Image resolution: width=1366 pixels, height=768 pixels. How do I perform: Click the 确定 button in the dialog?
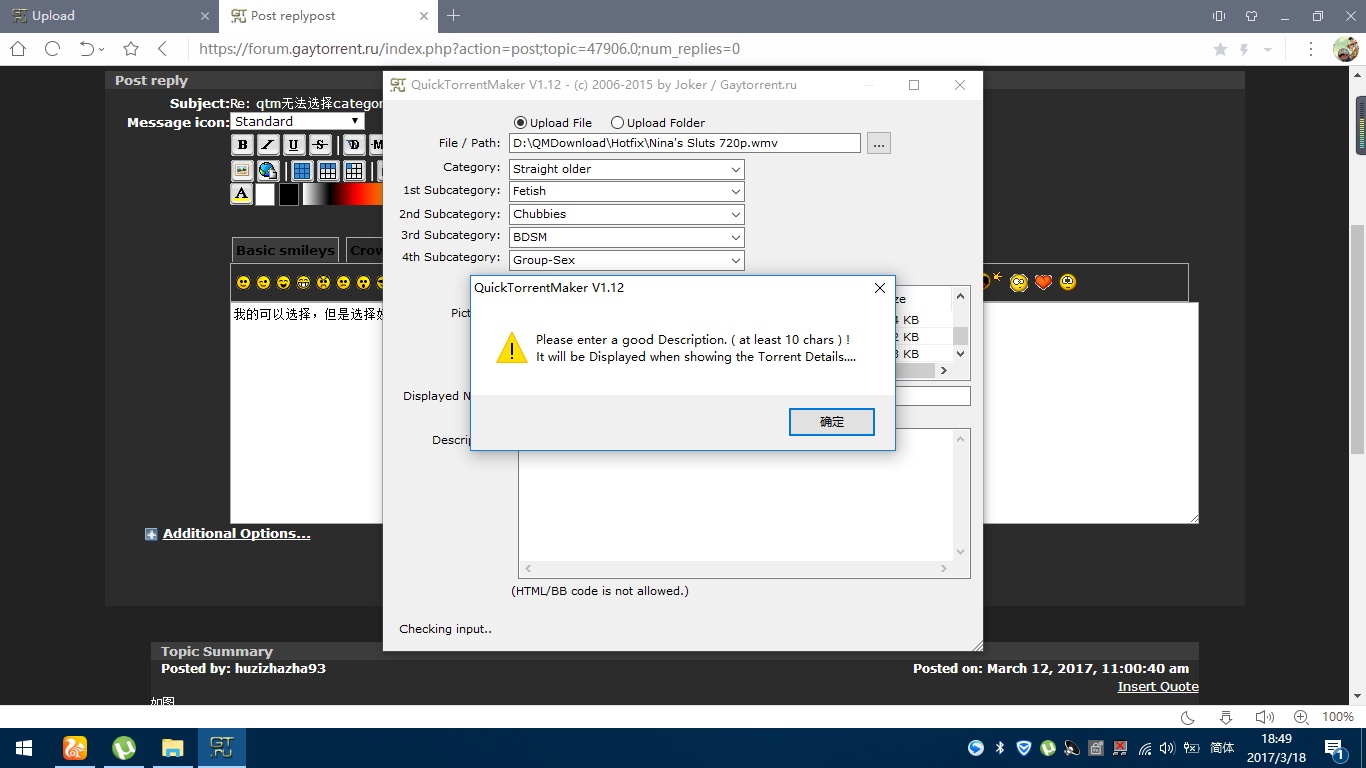[831, 422]
